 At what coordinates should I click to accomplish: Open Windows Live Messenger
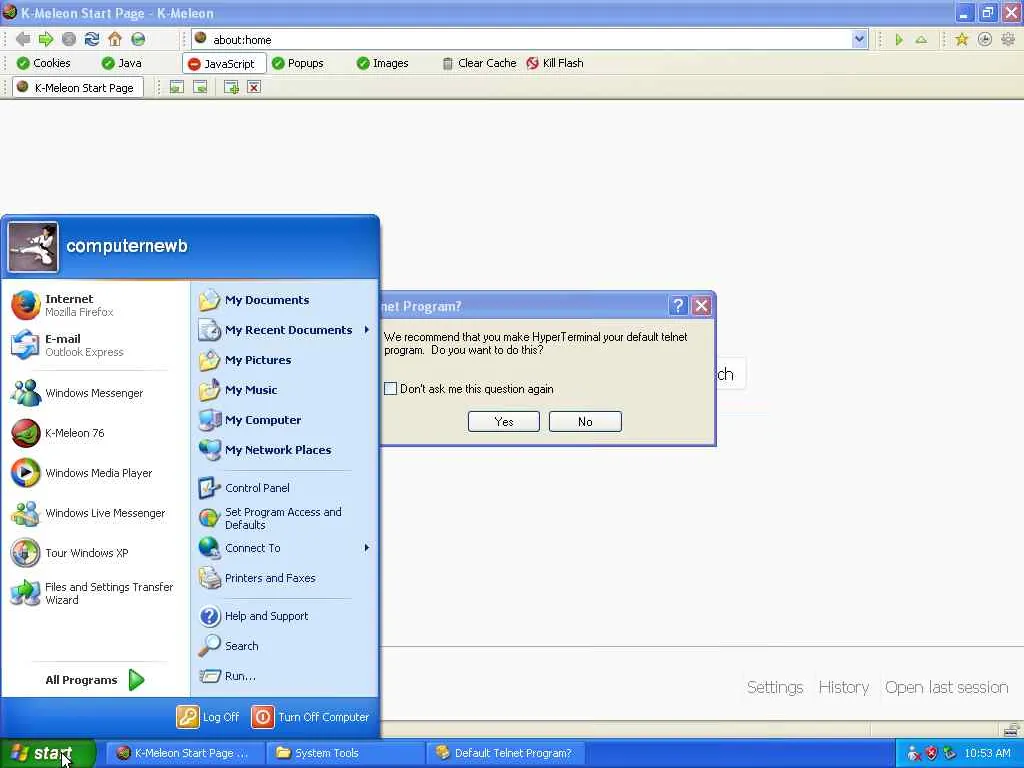coord(95,513)
